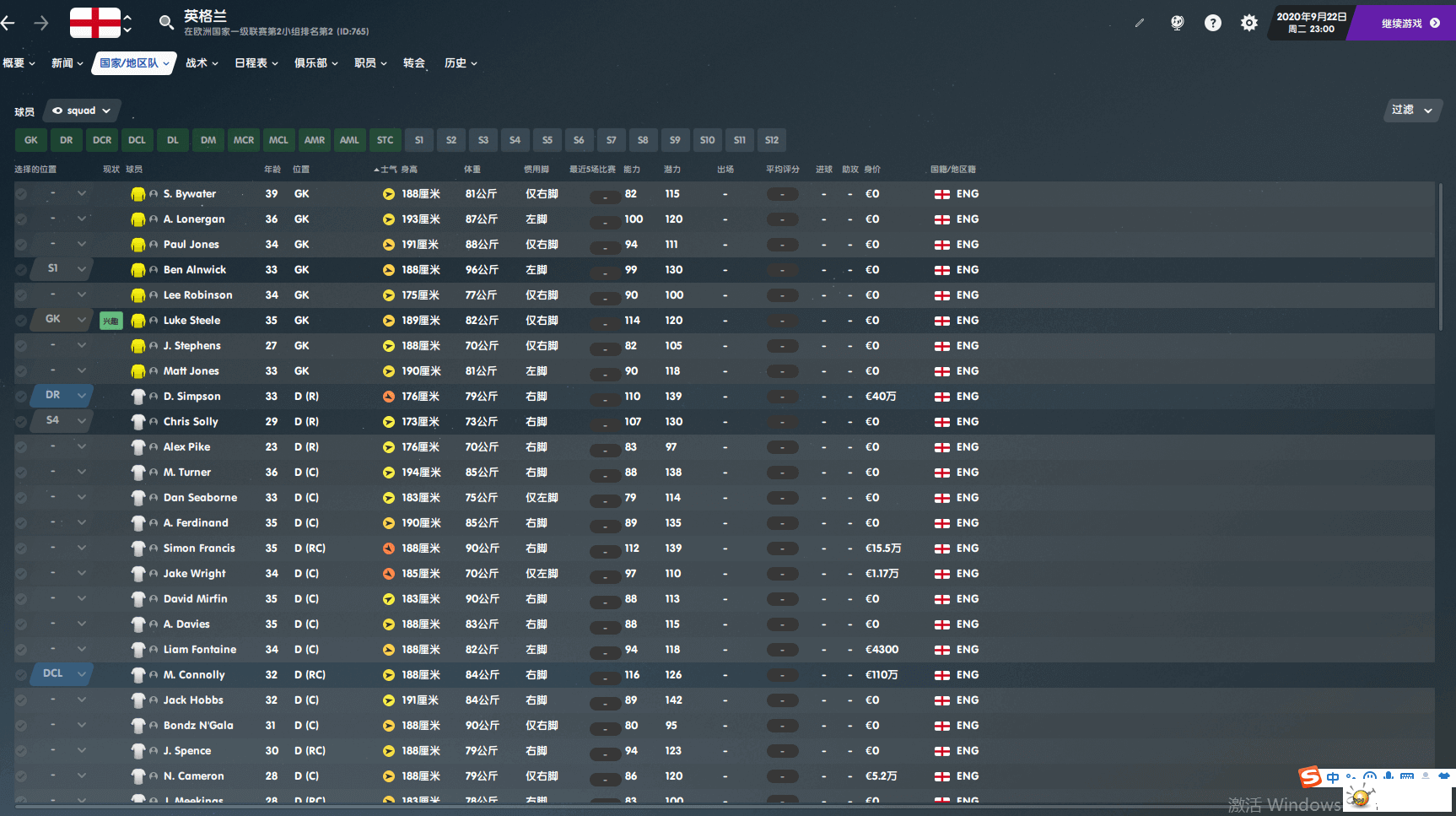The height and width of the screenshot is (816, 1456).
Task: Click the back navigation arrow
Action: point(8,24)
